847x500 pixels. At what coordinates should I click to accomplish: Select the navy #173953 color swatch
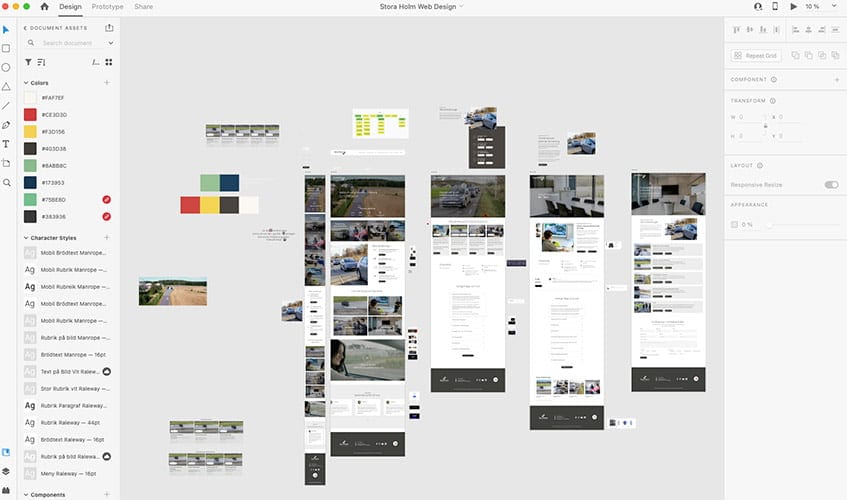tap(30, 183)
